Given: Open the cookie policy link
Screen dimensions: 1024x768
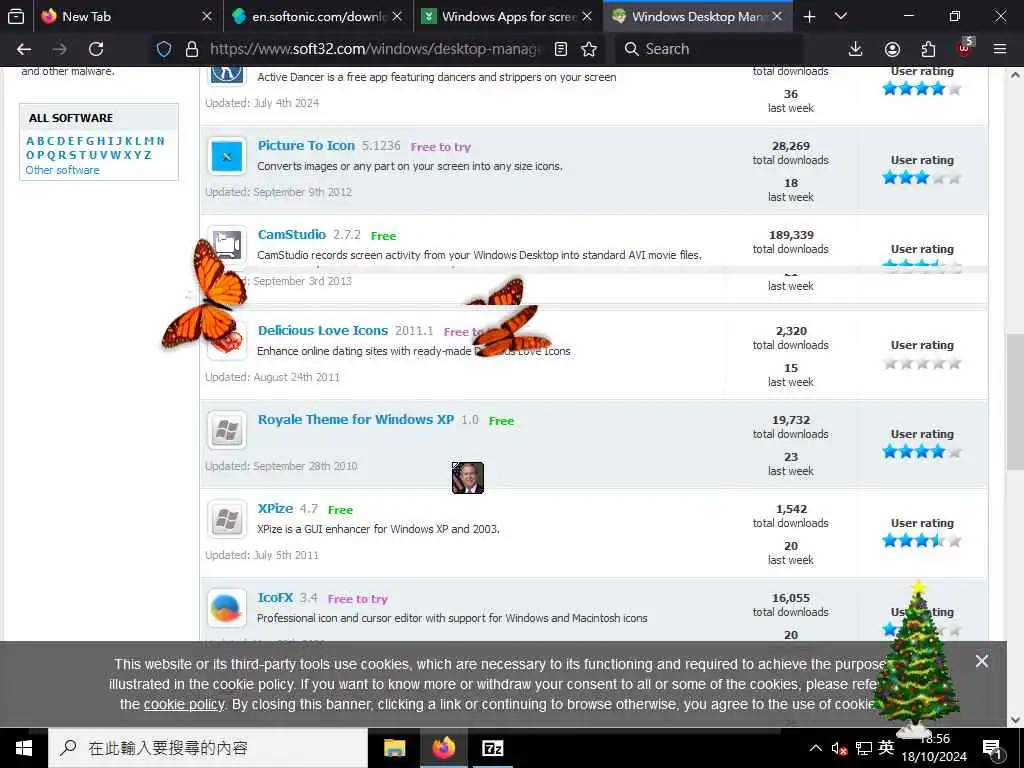Looking at the screenshot, I should pos(184,705).
